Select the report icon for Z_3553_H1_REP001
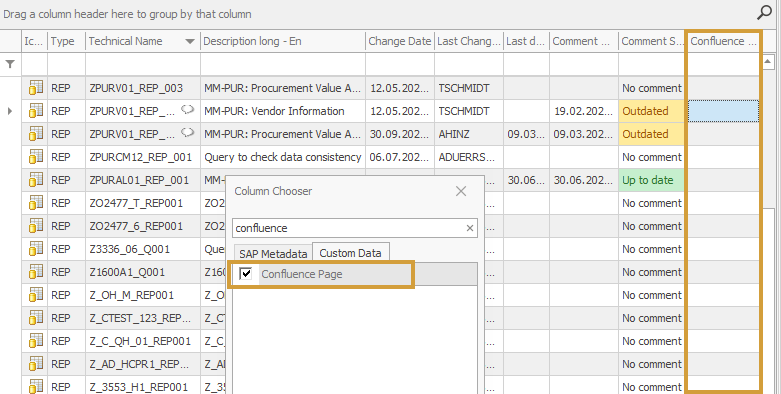Image resolution: width=781 pixels, height=394 pixels. [35, 387]
